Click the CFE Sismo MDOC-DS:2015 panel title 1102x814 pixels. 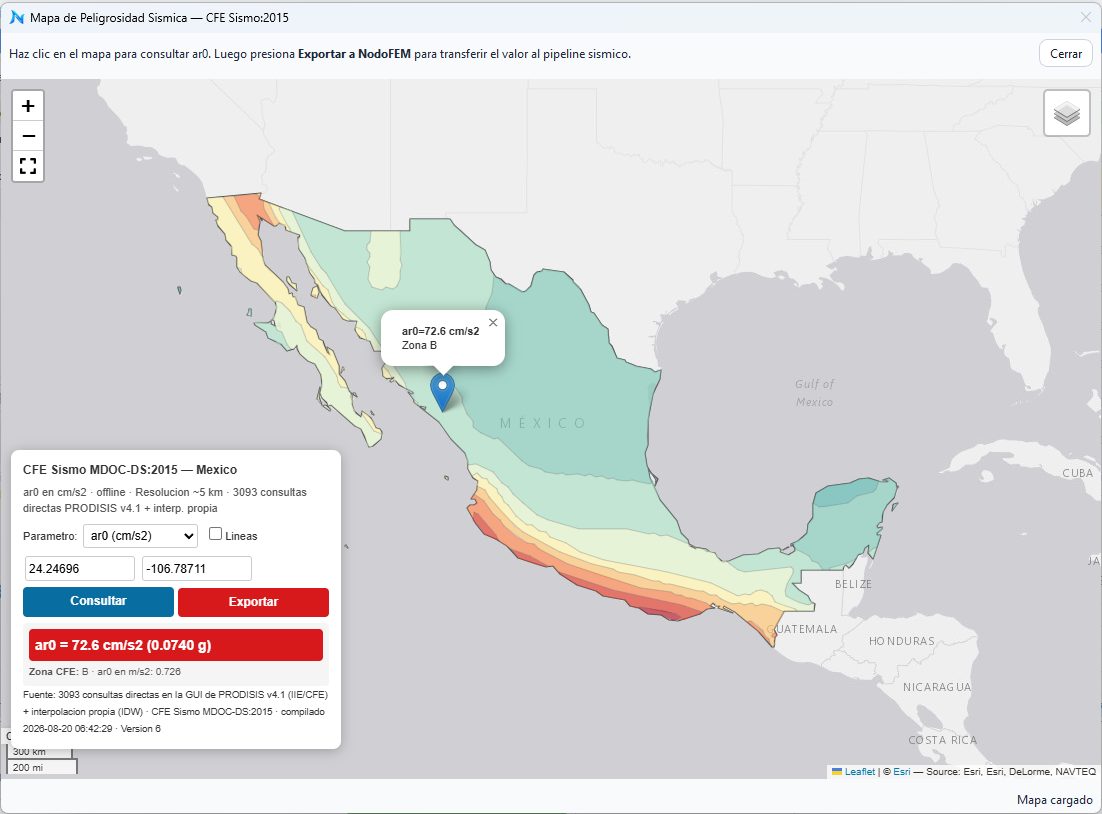(x=130, y=470)
